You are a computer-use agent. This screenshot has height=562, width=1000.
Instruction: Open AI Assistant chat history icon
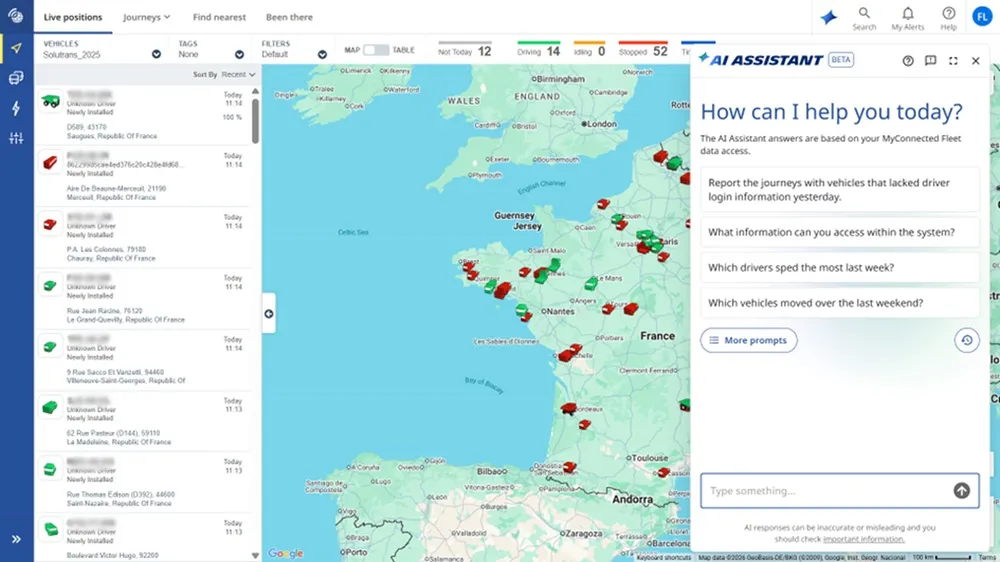pyautogui.click(x=967, y=340)
